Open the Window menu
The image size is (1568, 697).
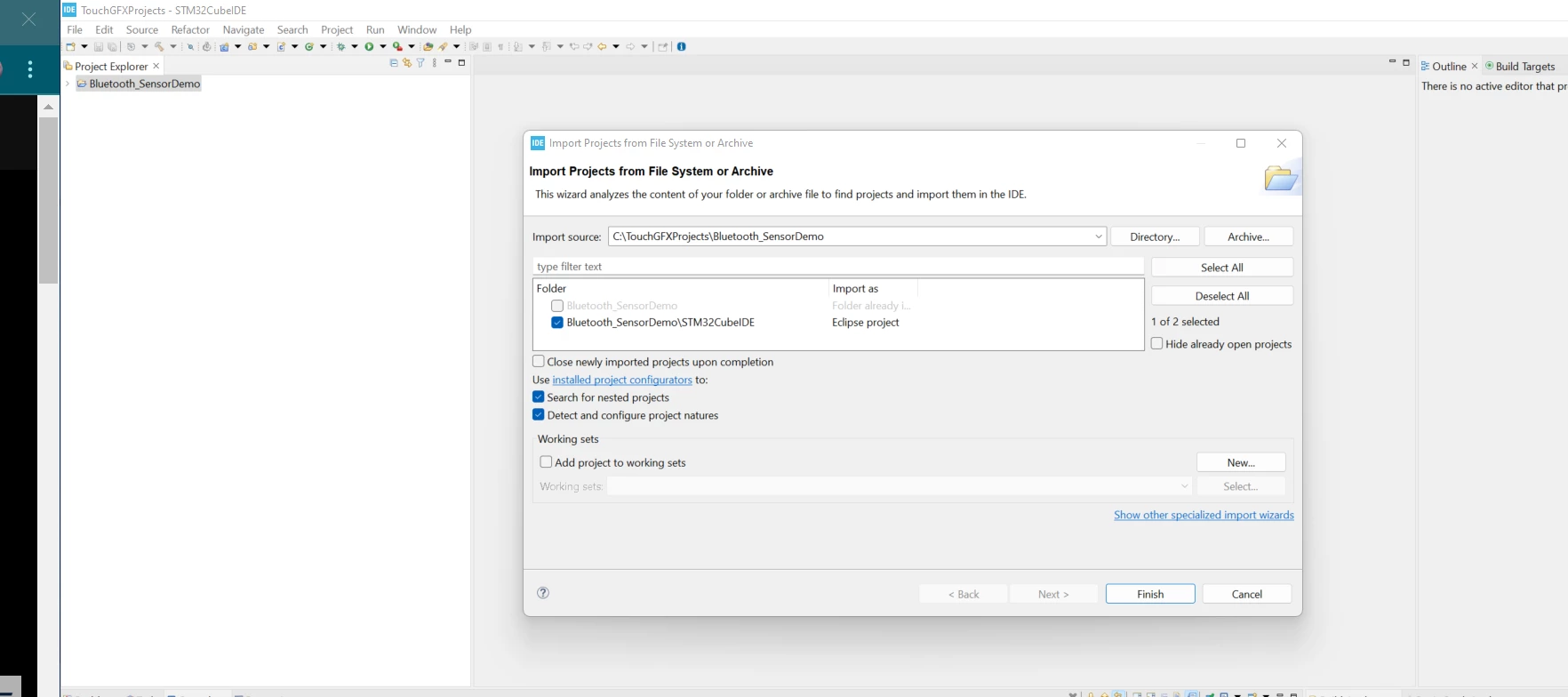click(417, 29)
